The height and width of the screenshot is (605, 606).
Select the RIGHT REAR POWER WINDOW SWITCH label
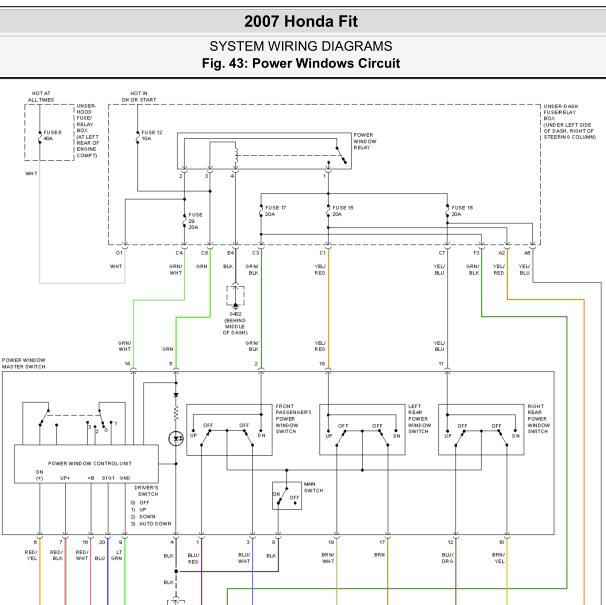coord(538,419)
